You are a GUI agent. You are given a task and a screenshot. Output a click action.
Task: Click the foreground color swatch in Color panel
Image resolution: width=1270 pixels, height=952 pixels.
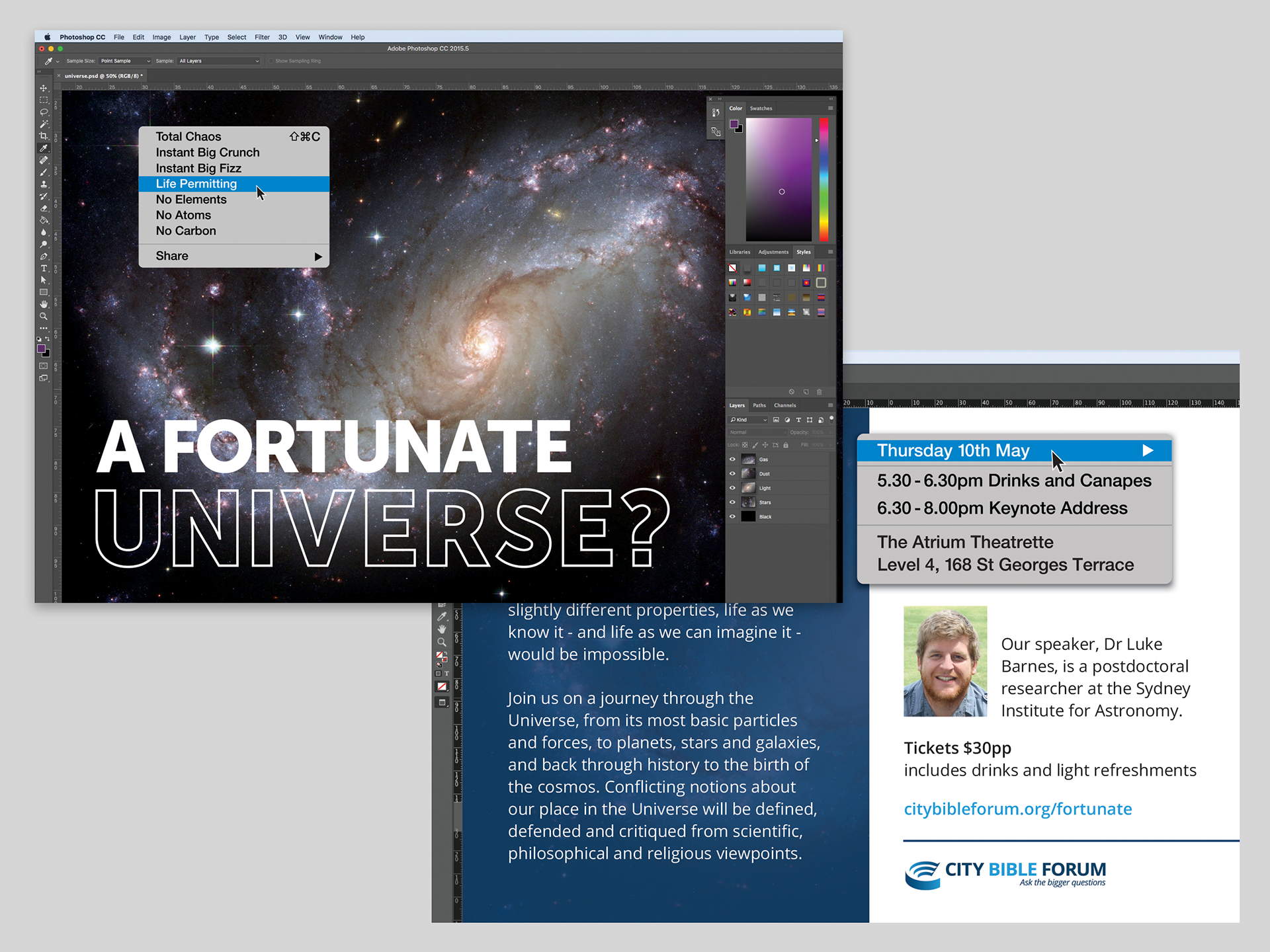click(734, 124)
